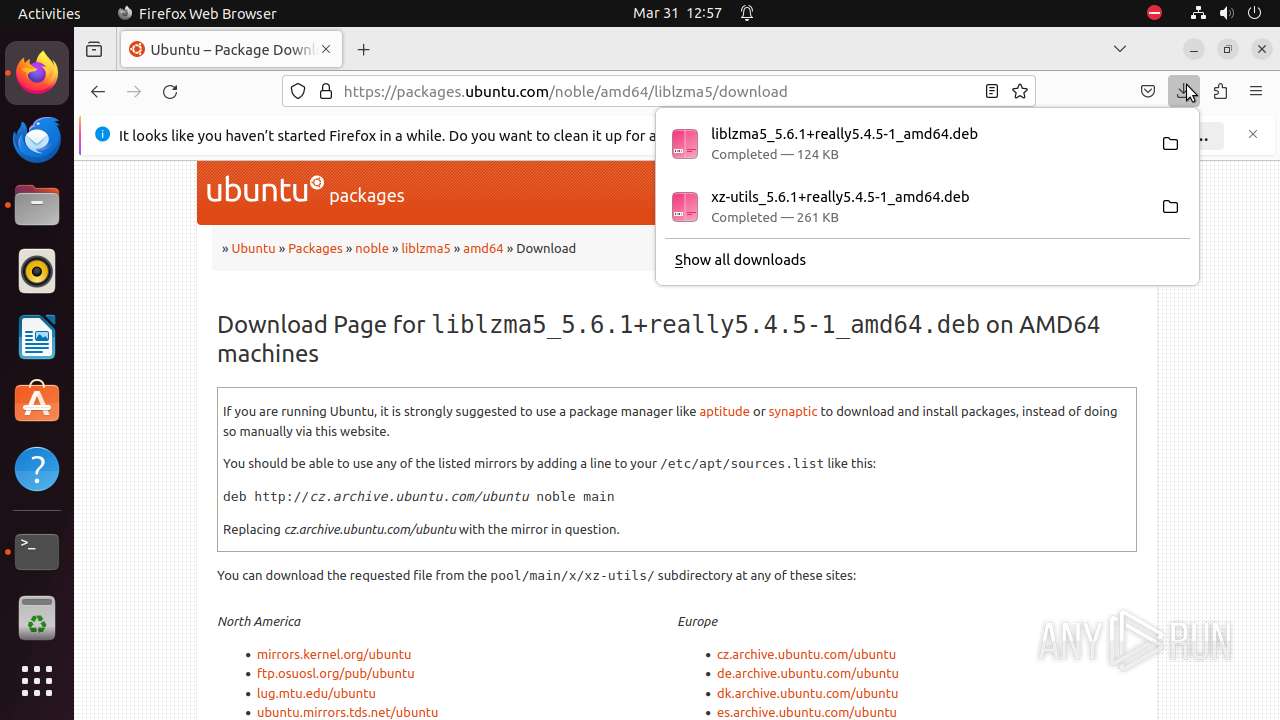Open the Files manager in the dock
This screenshot has width=1280, height=720.
37,206
